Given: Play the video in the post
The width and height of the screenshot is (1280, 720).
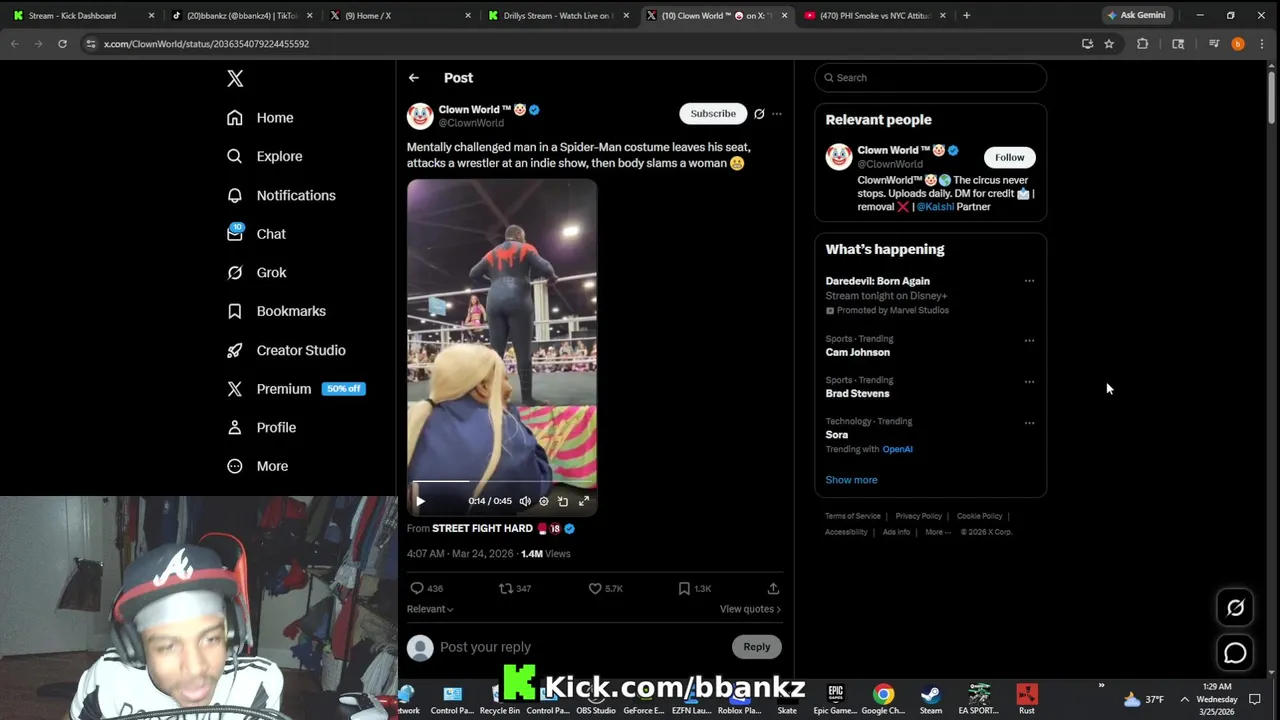Looking at the screenshot, I should (421, 501).
